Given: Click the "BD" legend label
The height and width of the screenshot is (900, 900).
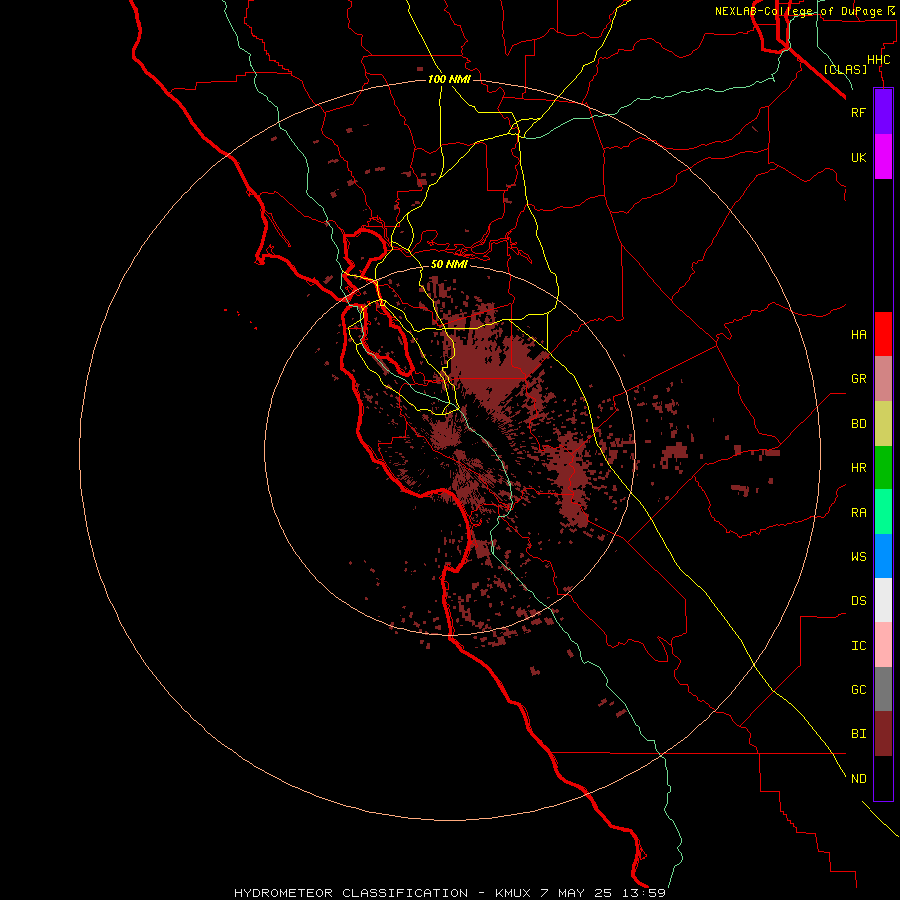Looking at the screenshot, I should point(858,424).
